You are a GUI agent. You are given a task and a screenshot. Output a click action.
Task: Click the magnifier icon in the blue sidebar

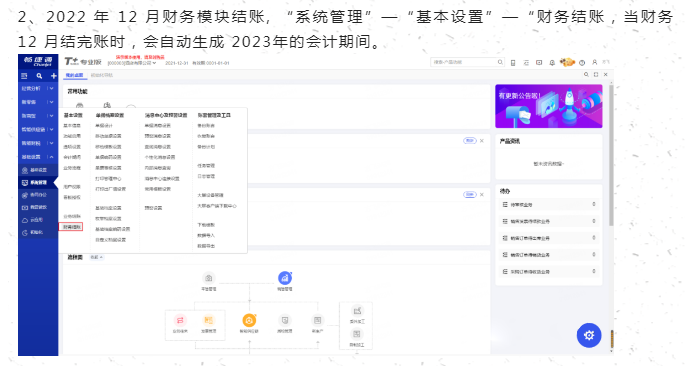click(39, 76)
